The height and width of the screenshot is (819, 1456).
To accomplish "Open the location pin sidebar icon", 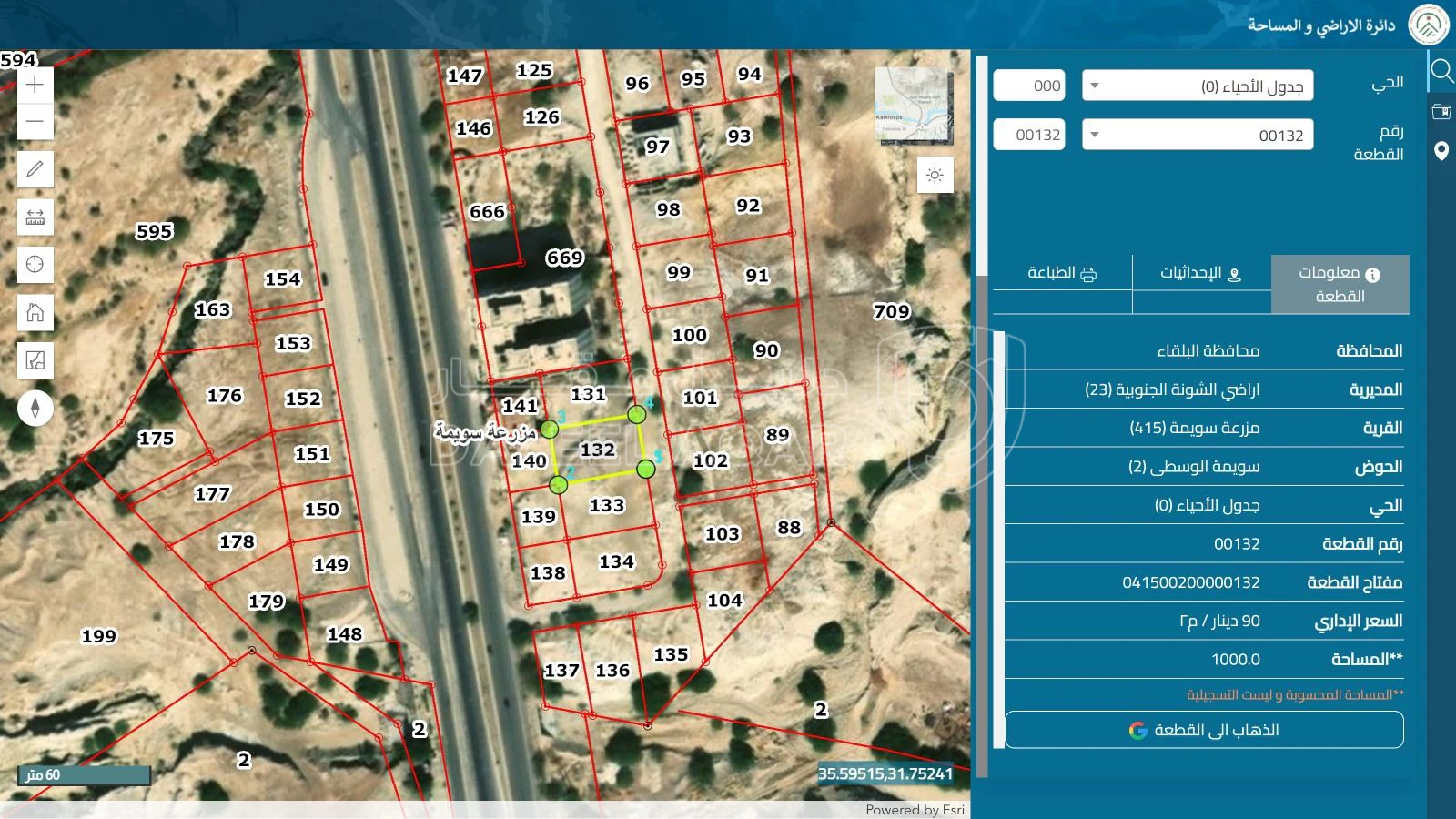I will point(1441,151).
